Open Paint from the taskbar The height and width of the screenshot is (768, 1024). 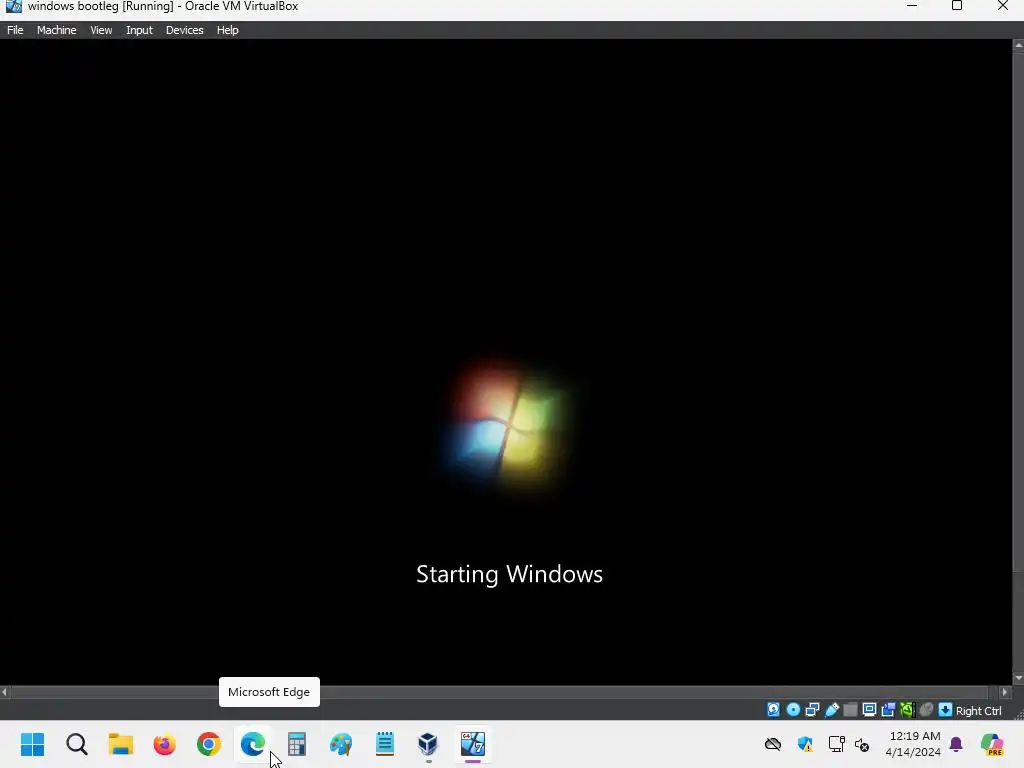(341, 744)
